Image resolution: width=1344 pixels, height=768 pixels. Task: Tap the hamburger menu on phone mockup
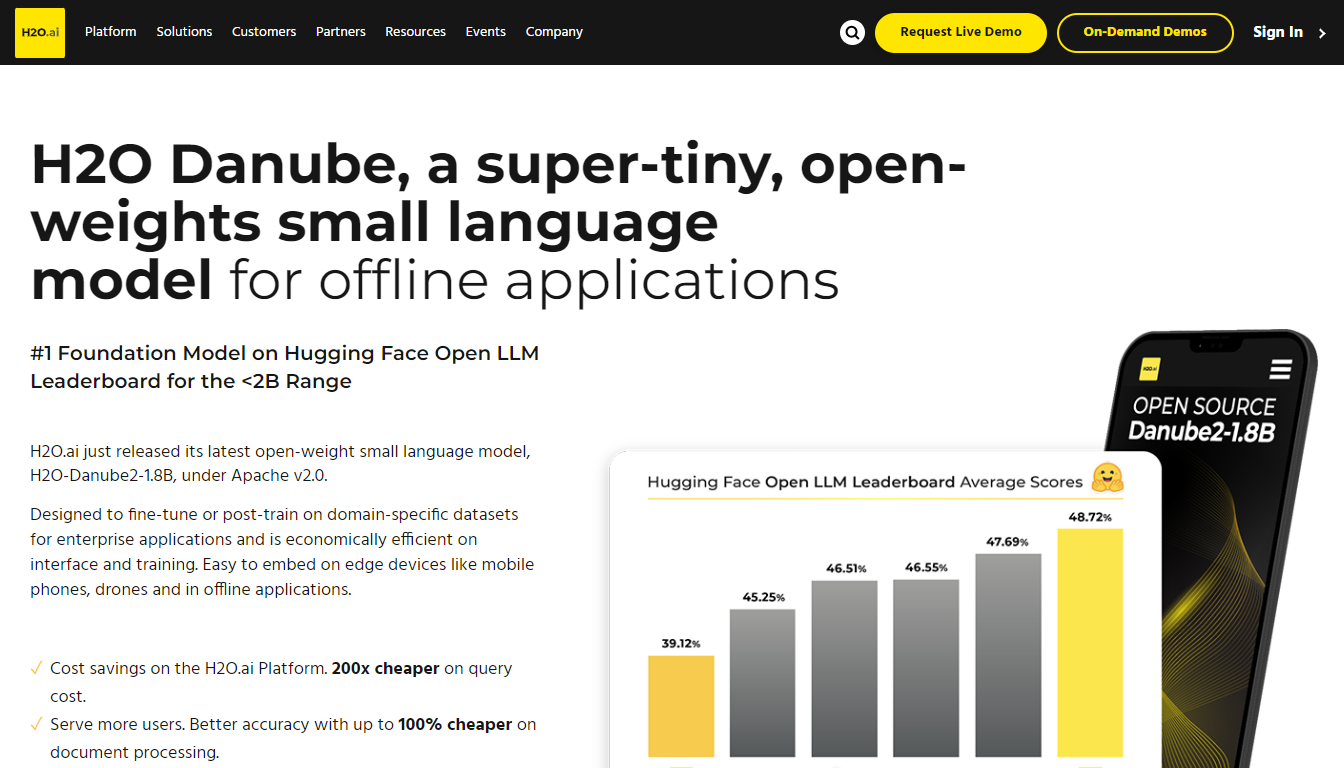tap(1280, 370)
